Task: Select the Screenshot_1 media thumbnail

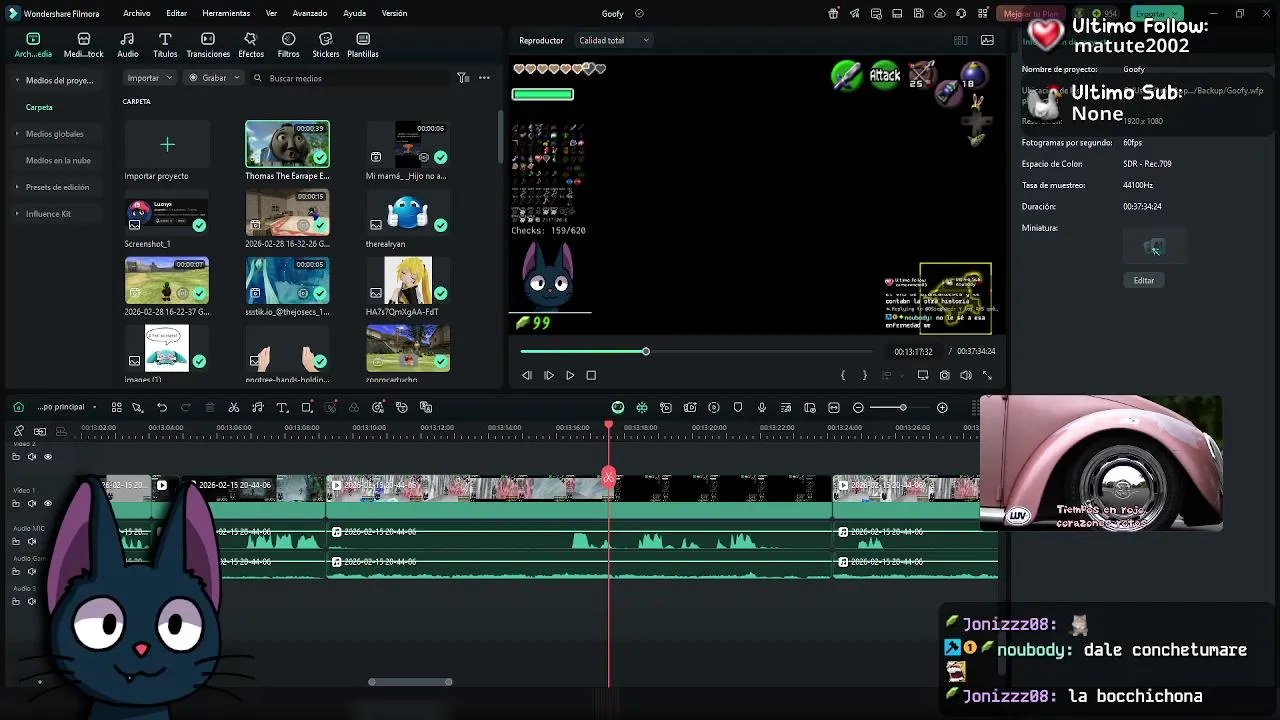Action: tap(167, 213)
